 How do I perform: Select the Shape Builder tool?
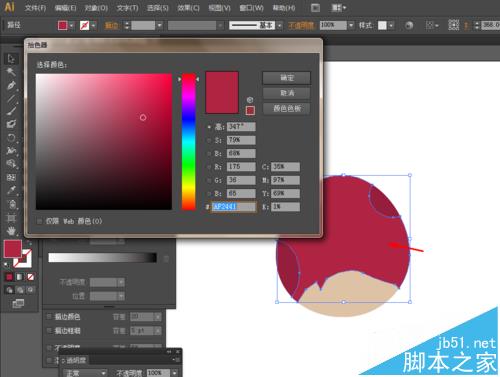[x=11, y=164]
